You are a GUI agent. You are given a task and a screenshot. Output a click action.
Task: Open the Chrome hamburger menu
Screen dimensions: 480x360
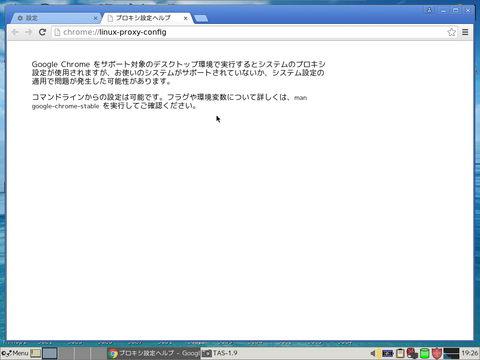(x=465, y=32)
